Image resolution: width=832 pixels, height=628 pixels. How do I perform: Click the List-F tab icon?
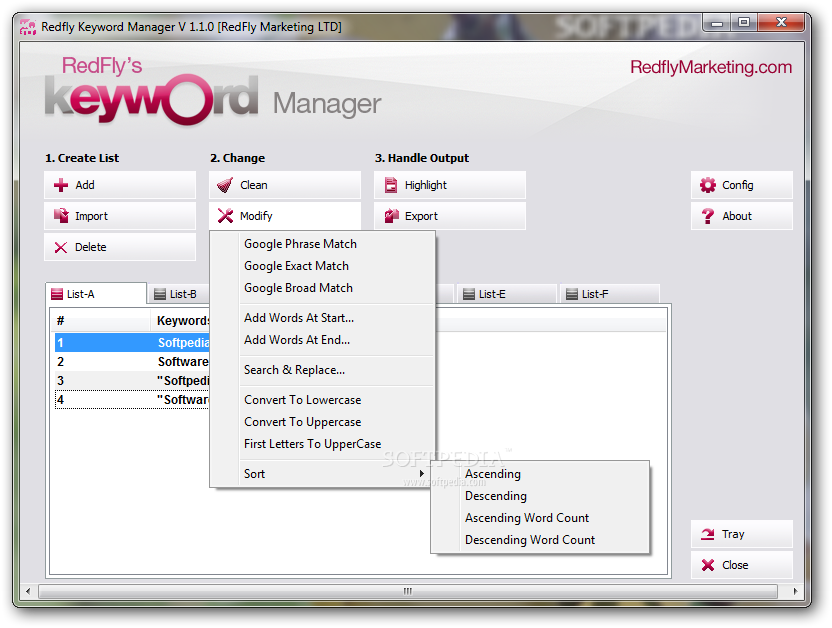[x=571, y=294]
